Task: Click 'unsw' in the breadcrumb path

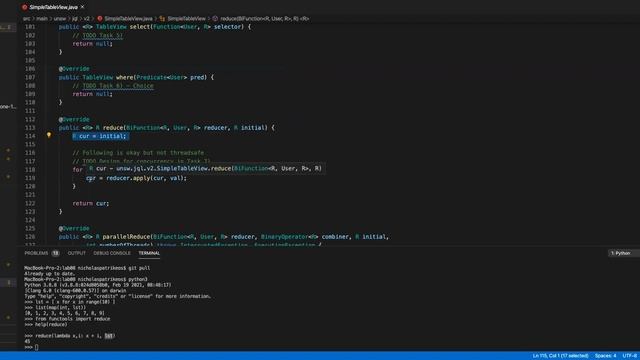Action: click(x=60, y=18)
